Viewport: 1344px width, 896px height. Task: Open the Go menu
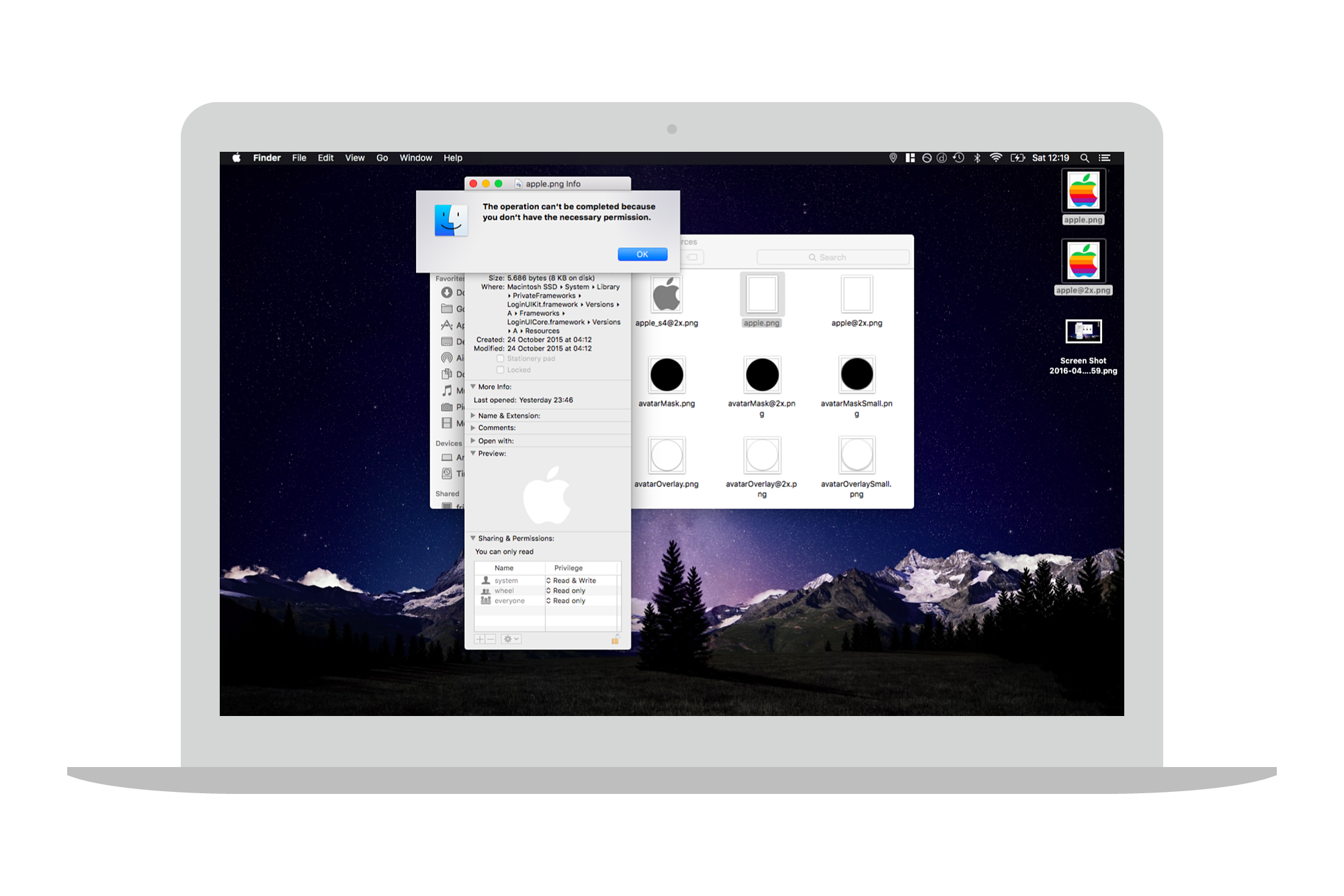pos(382,158)
